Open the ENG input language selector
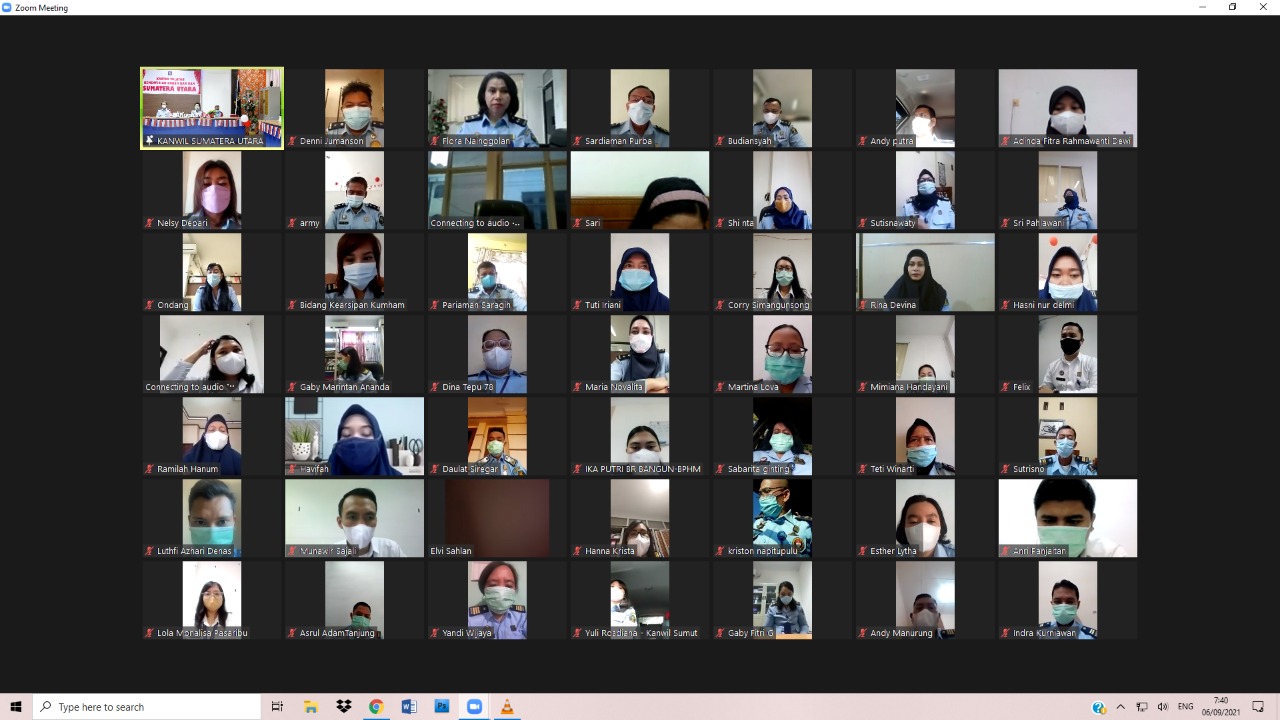1280x720 pixels. coord(1186,707)
